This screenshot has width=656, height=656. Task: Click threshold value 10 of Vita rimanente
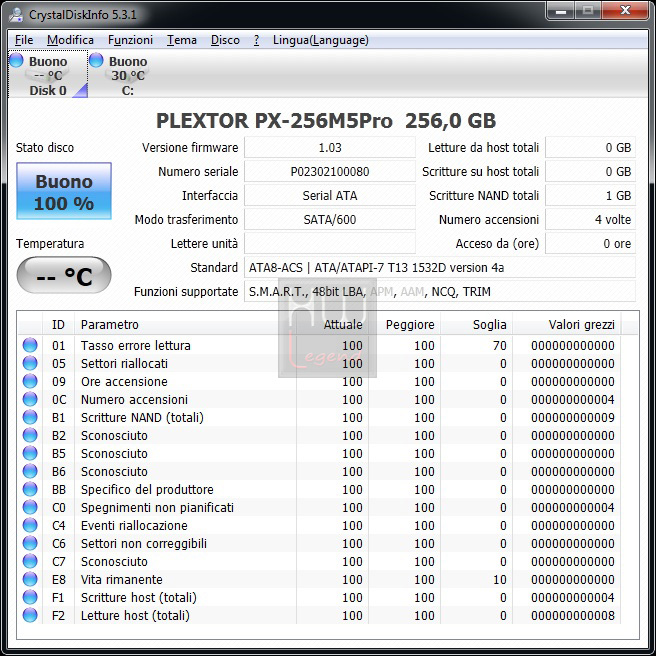[x=500, y=579]
